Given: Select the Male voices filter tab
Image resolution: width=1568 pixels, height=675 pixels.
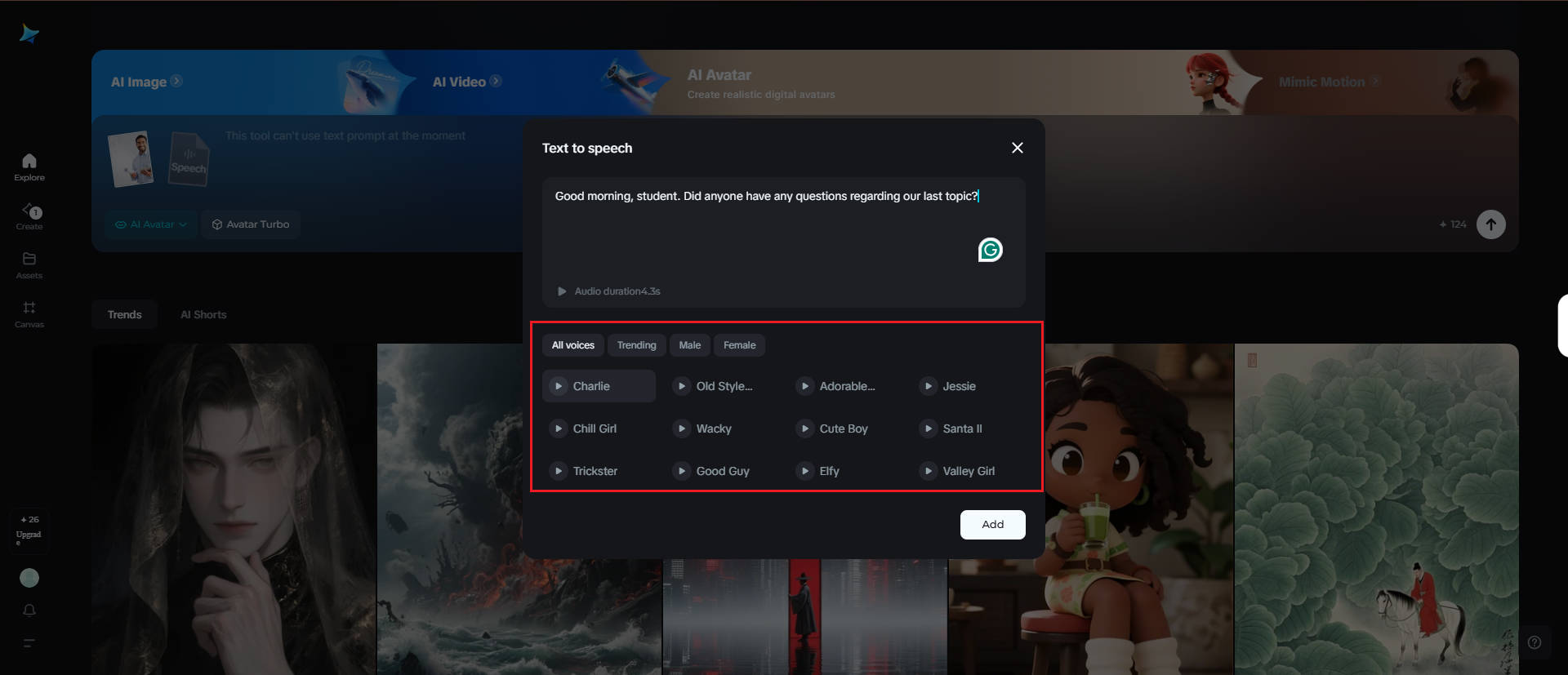Looking at the screenshot, I should pos(690,345).
